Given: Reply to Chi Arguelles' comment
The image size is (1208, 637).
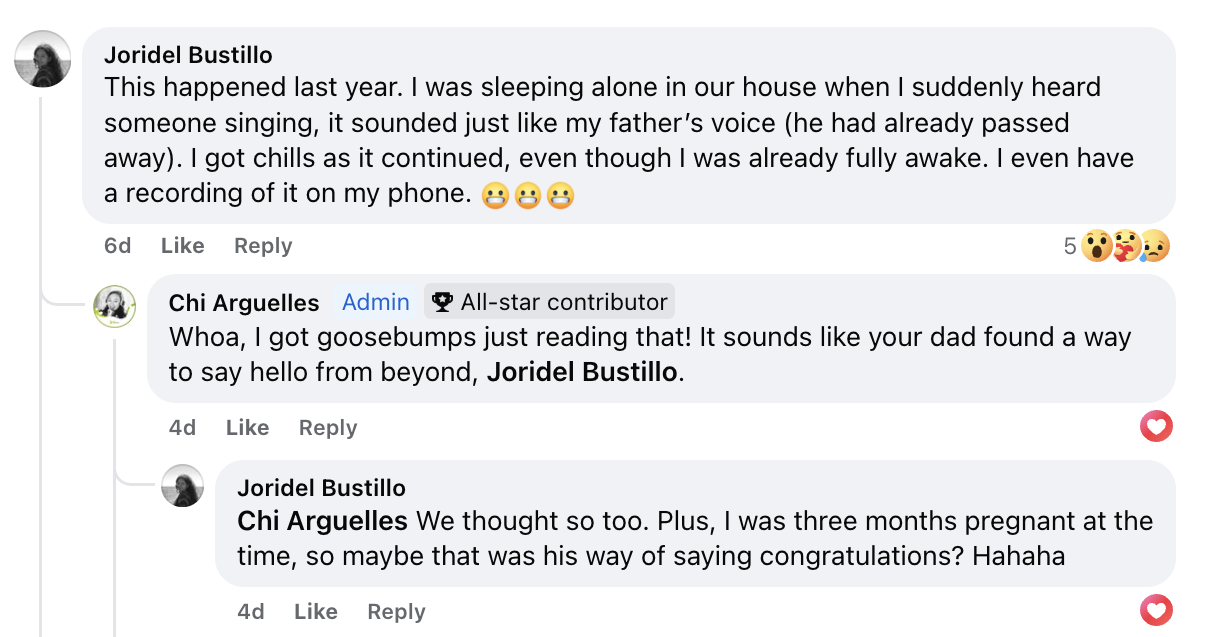Looking at the screenshot, I should pyautogui.click(x=327, y=428).
